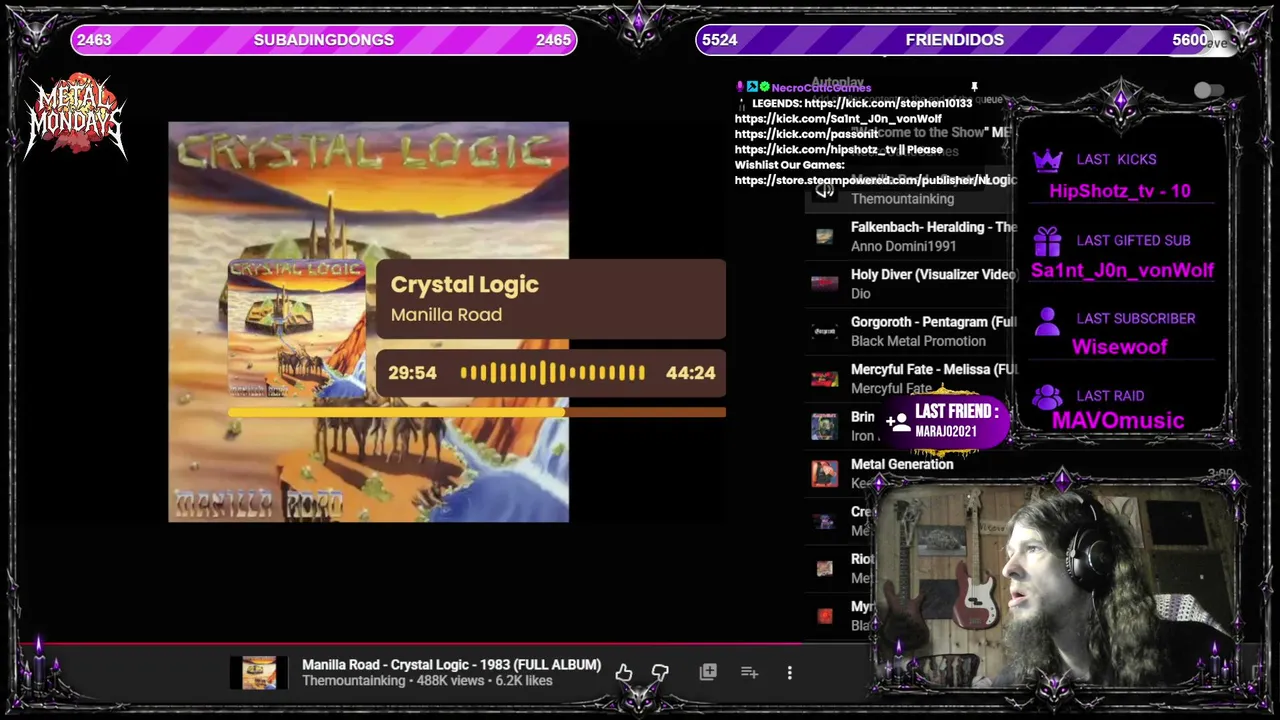Click the FRIENDIDOS goal bar

[954, 40]
